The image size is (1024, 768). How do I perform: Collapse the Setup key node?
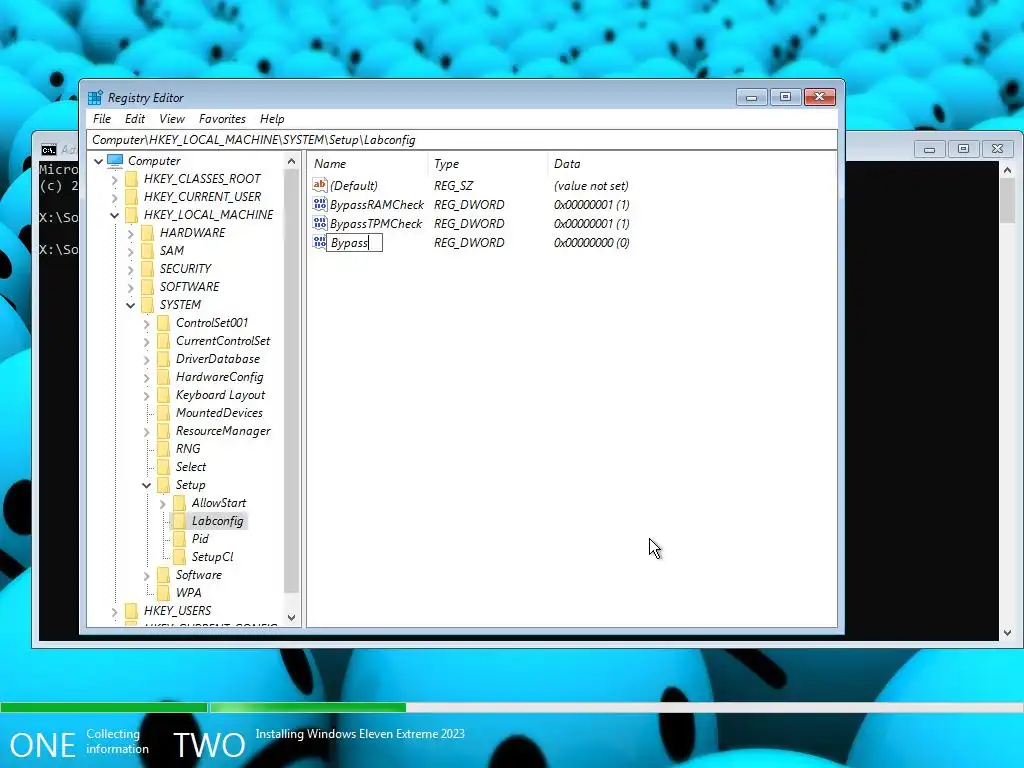point(146,485)
